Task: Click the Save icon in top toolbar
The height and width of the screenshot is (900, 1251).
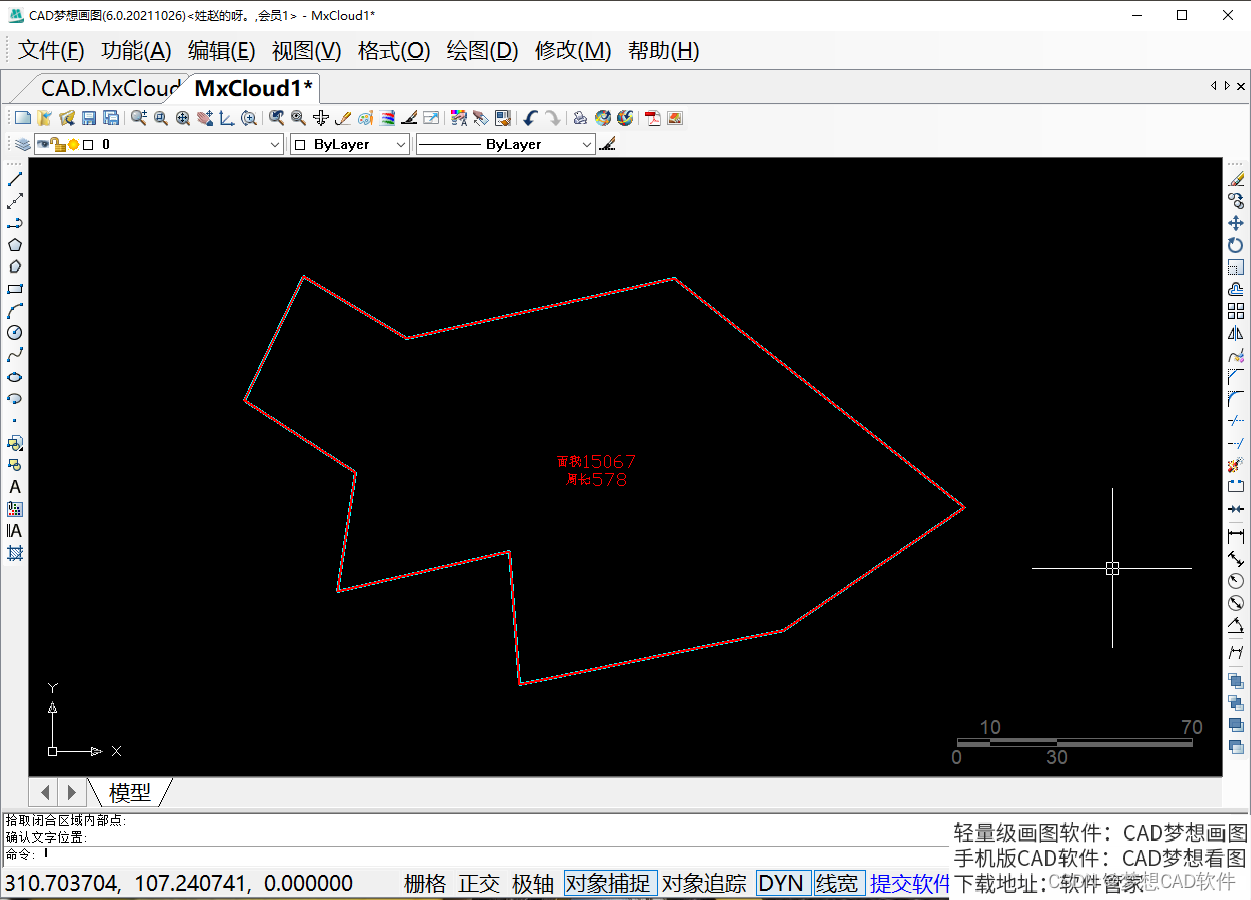Action: [89, 118]
